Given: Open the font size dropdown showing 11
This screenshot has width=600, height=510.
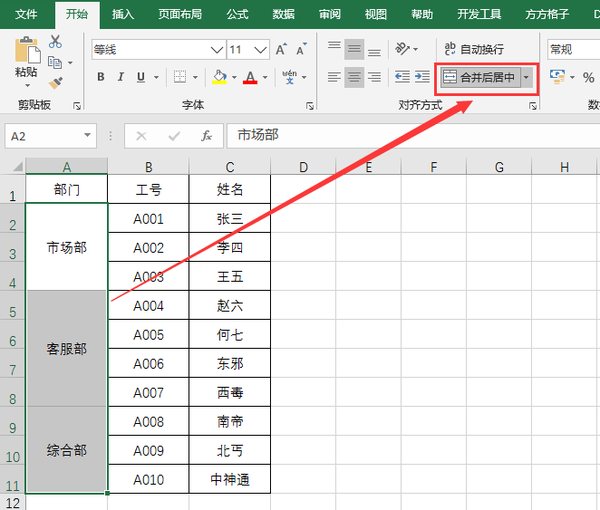Looking at the screenshot, I should tap(260, 50).
